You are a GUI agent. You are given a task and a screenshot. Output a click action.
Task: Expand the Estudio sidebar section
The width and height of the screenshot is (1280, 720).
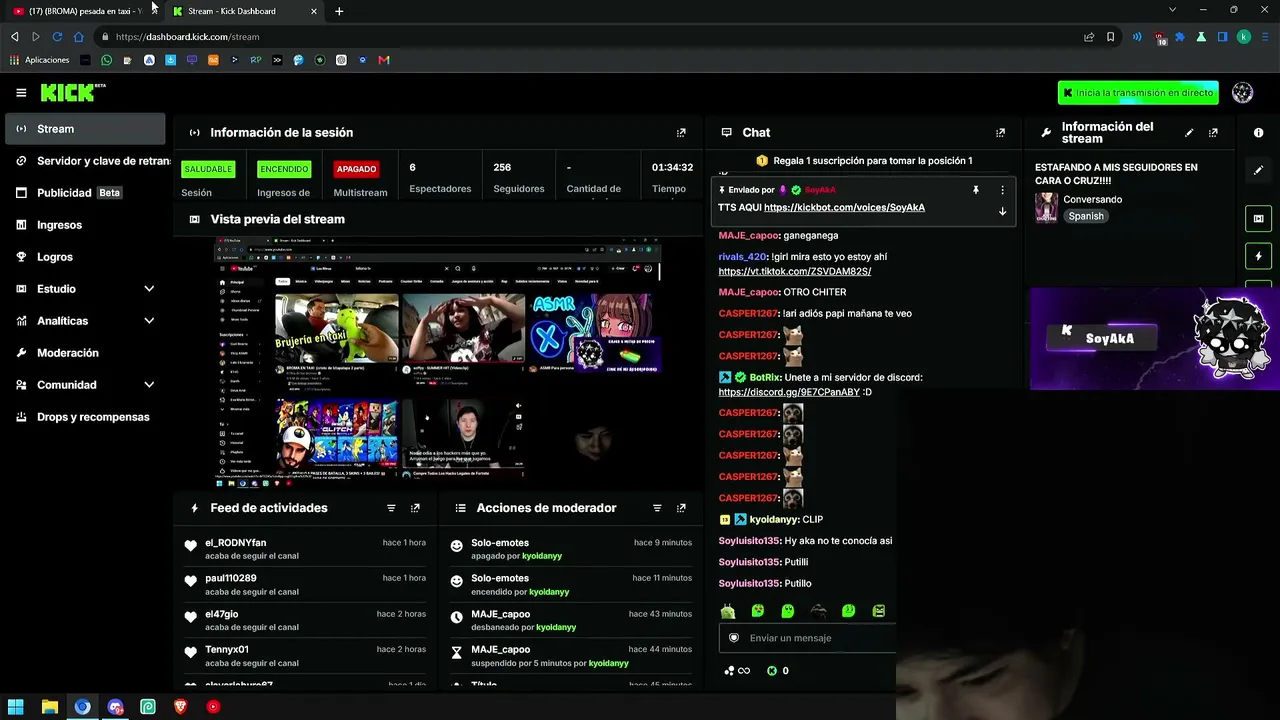pos(149,289)
